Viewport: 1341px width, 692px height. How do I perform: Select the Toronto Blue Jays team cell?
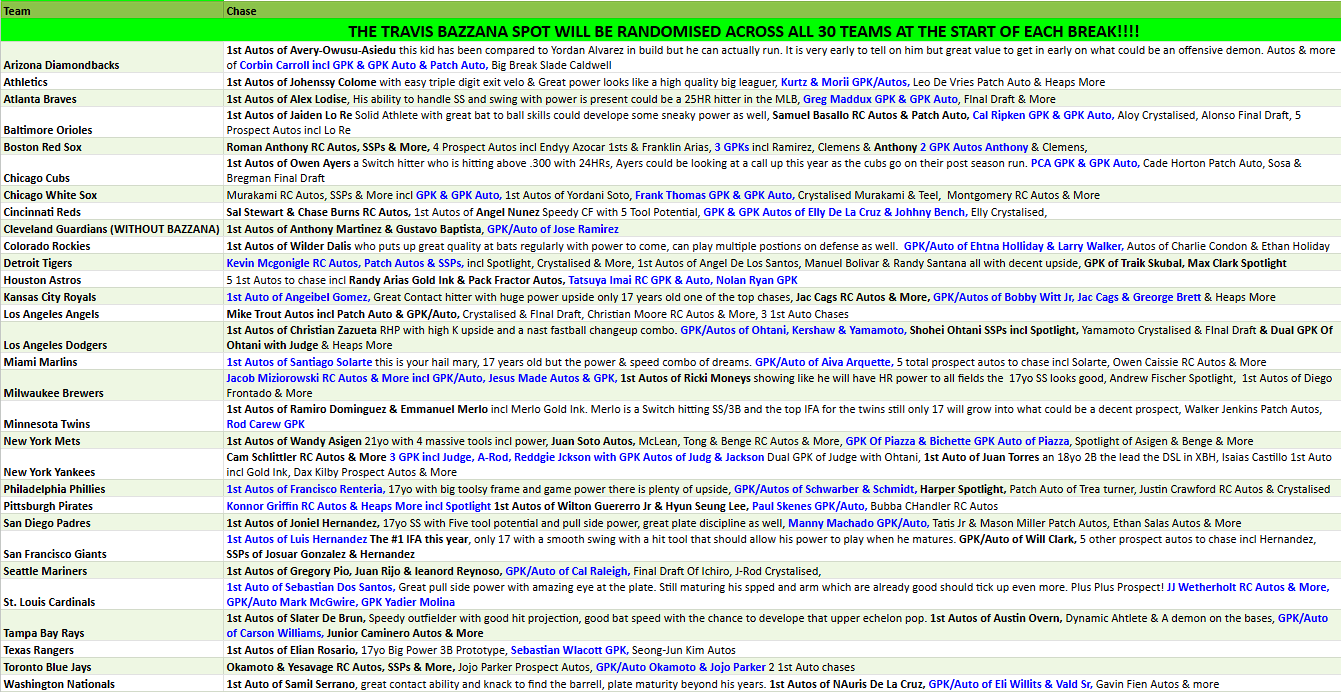(x=112, y=667)
